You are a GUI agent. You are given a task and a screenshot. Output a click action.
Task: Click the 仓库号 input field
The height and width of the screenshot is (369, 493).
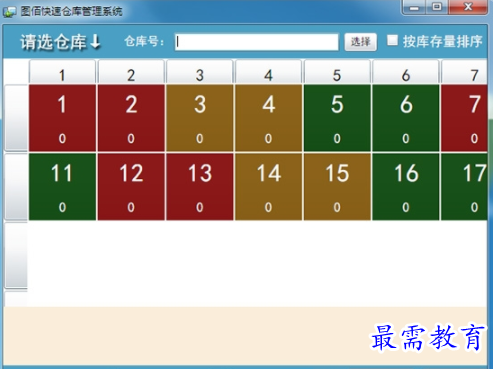pyautogui.click(x=256, y=42)
